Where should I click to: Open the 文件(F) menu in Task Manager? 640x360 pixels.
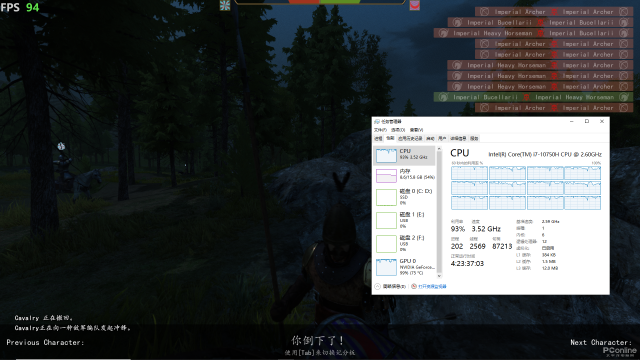tap(381, 130)
